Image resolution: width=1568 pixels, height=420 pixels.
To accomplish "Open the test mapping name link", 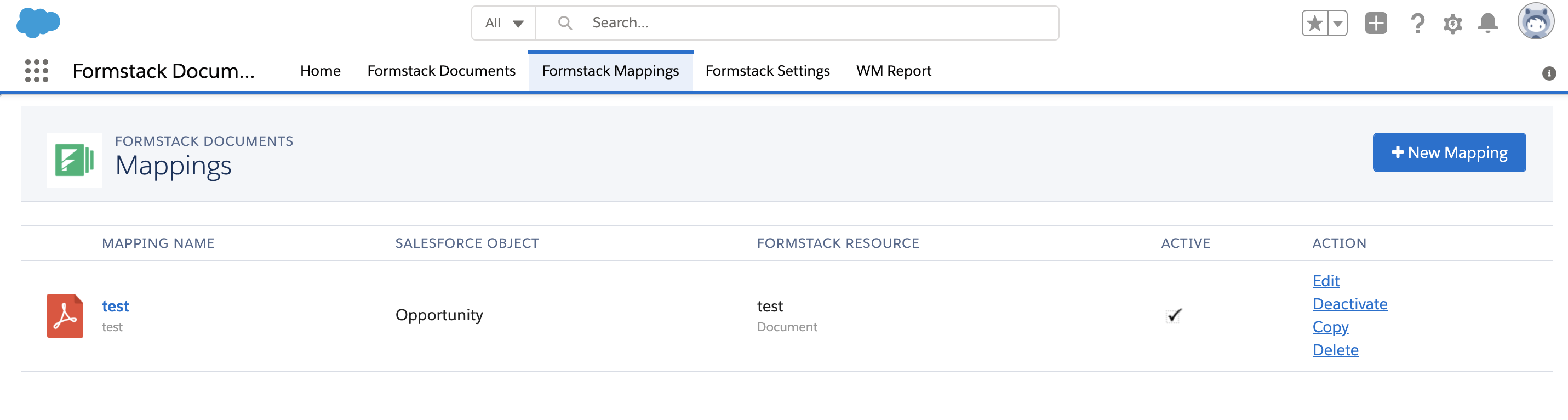I will (x=115, y=306).
